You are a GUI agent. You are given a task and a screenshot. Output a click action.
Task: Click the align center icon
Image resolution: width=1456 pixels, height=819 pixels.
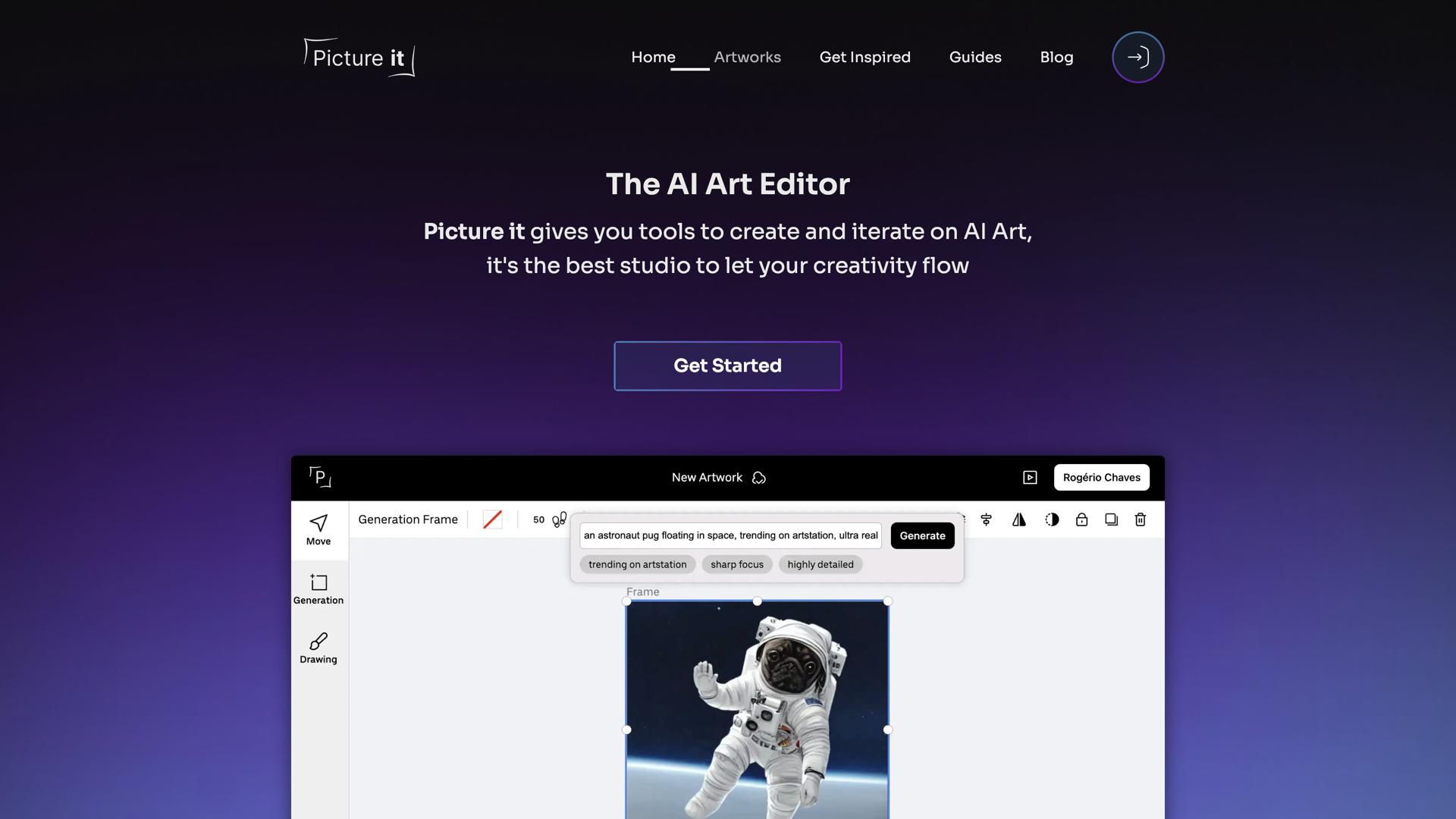(x=986, y=519)
